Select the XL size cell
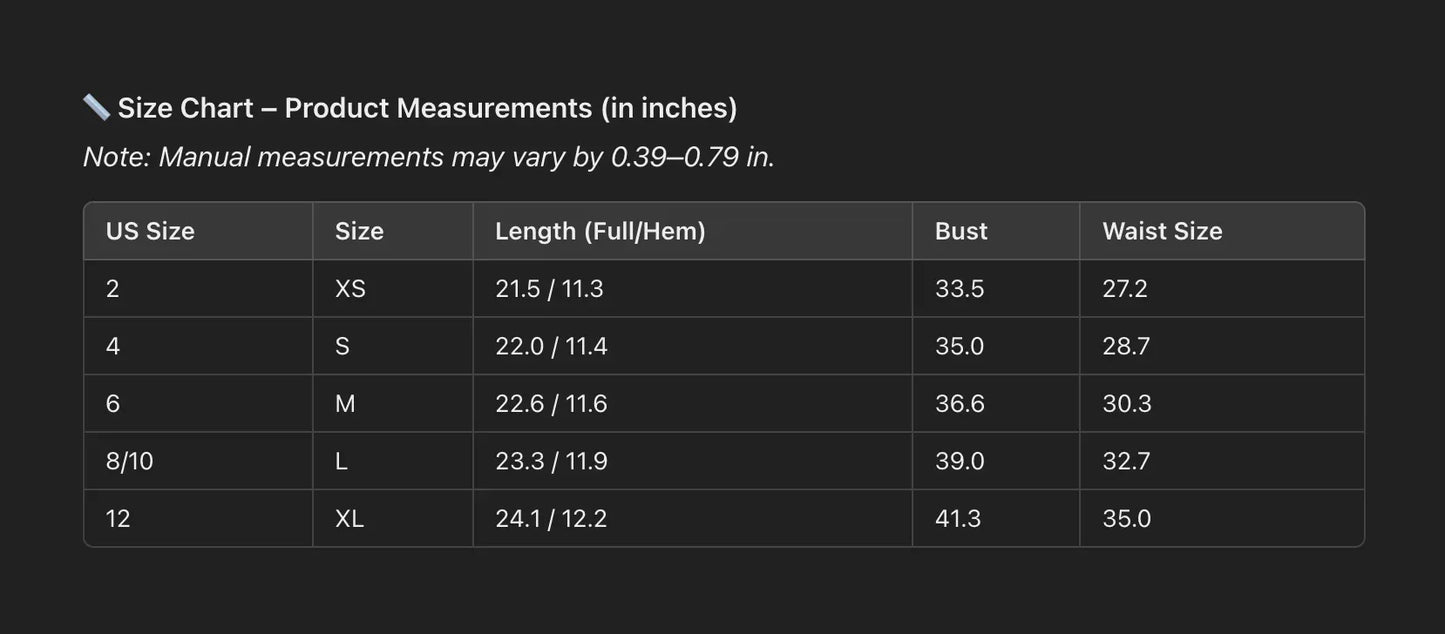 pos(349,519)
